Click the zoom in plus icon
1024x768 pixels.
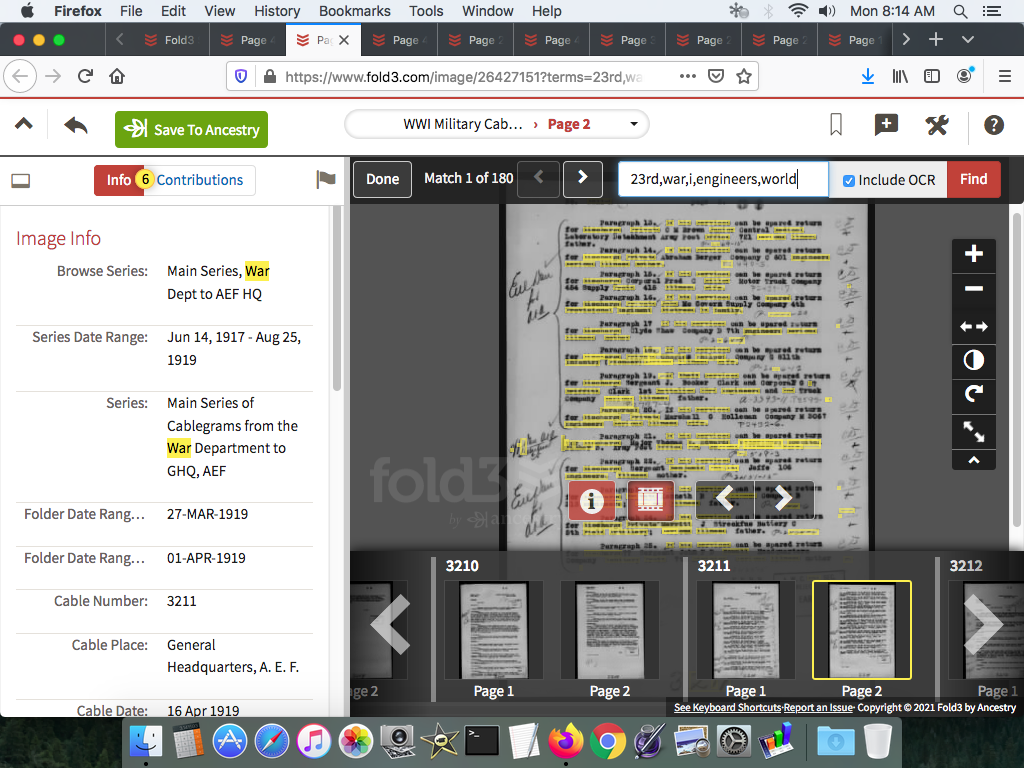(x=973, y=254)
